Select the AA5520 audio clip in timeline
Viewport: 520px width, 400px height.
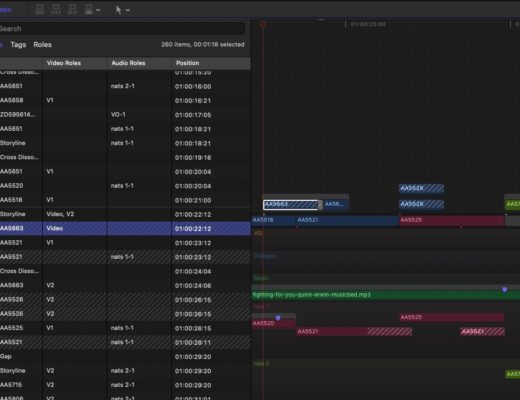[x=274, y=323]
